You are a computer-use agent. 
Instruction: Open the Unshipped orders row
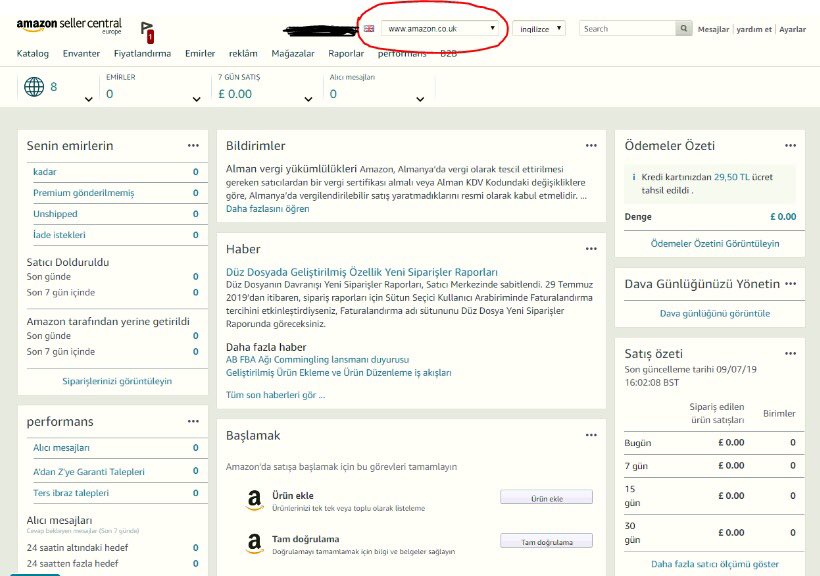[x=115, y=214]
